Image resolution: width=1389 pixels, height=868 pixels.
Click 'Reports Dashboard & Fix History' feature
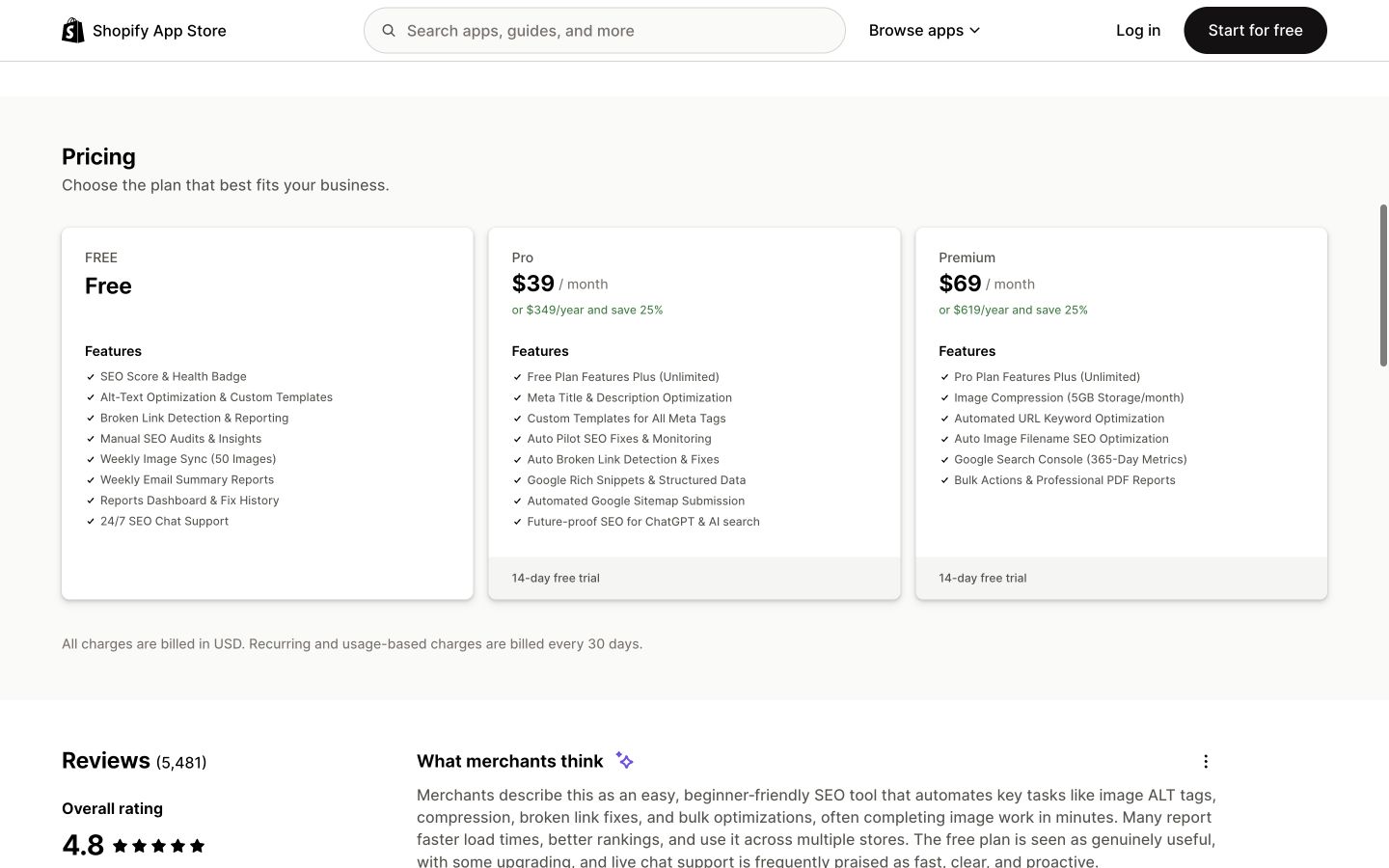[189, 501]
